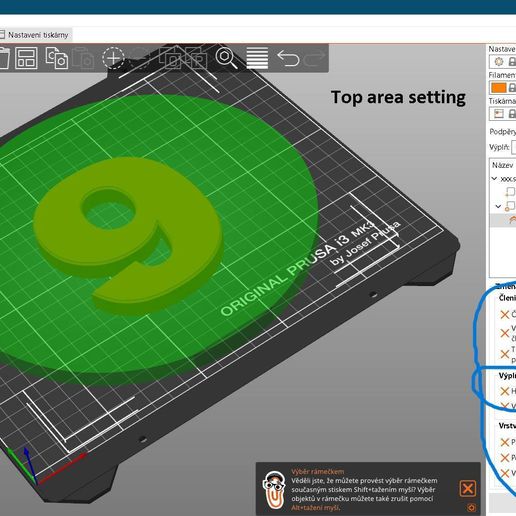Click the lock icon beside printer preset
The width and height of the screenshot is (516, 516).
point(512,114)
